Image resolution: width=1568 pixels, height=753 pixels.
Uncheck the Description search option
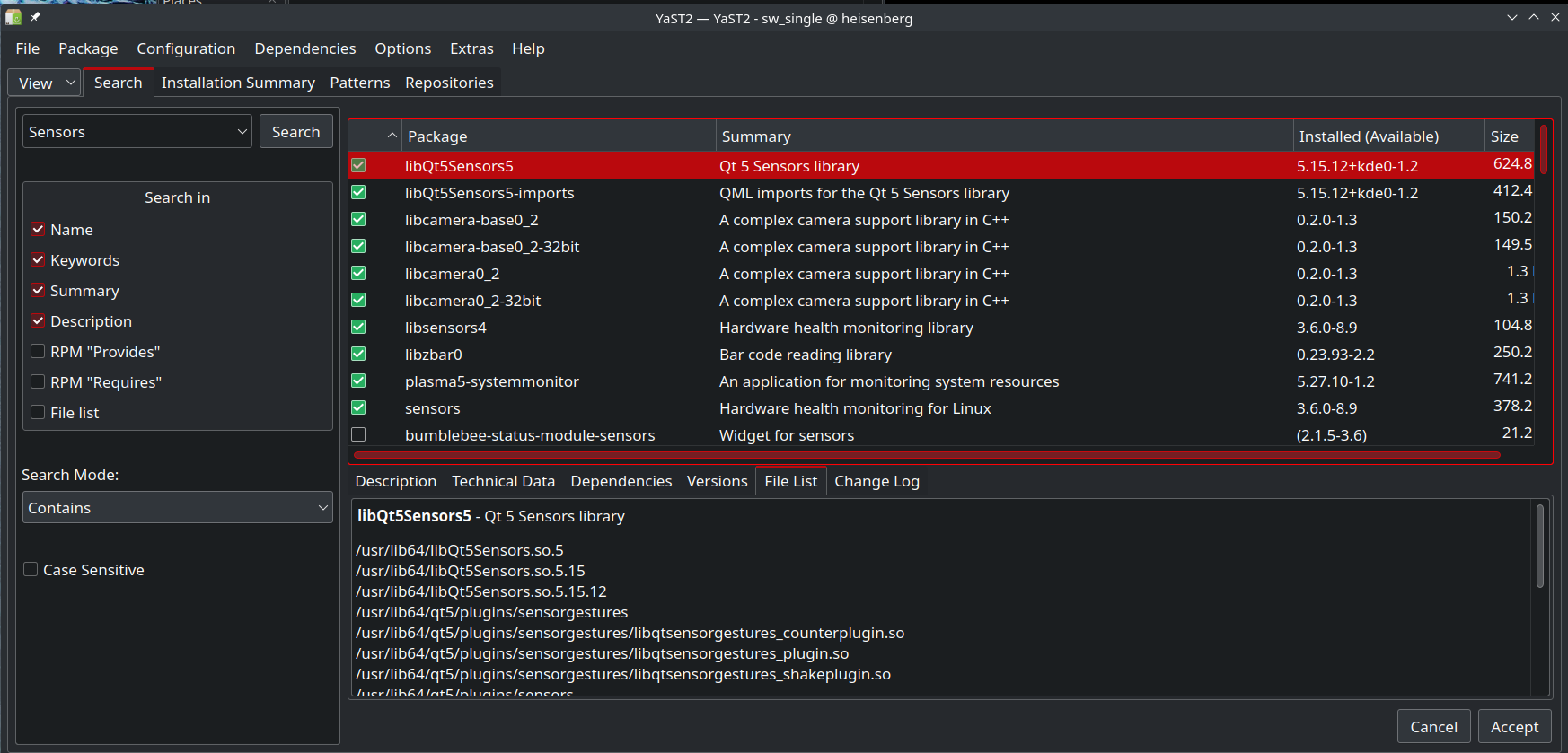pos(38,320)
